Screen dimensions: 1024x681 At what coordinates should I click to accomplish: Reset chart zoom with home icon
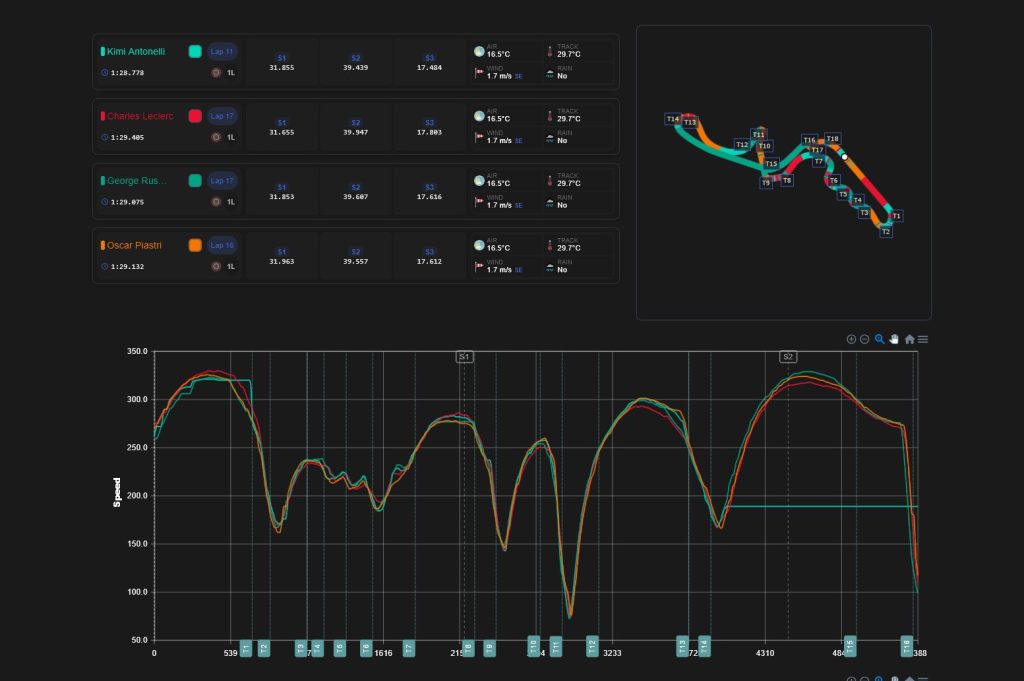[909, 340]
